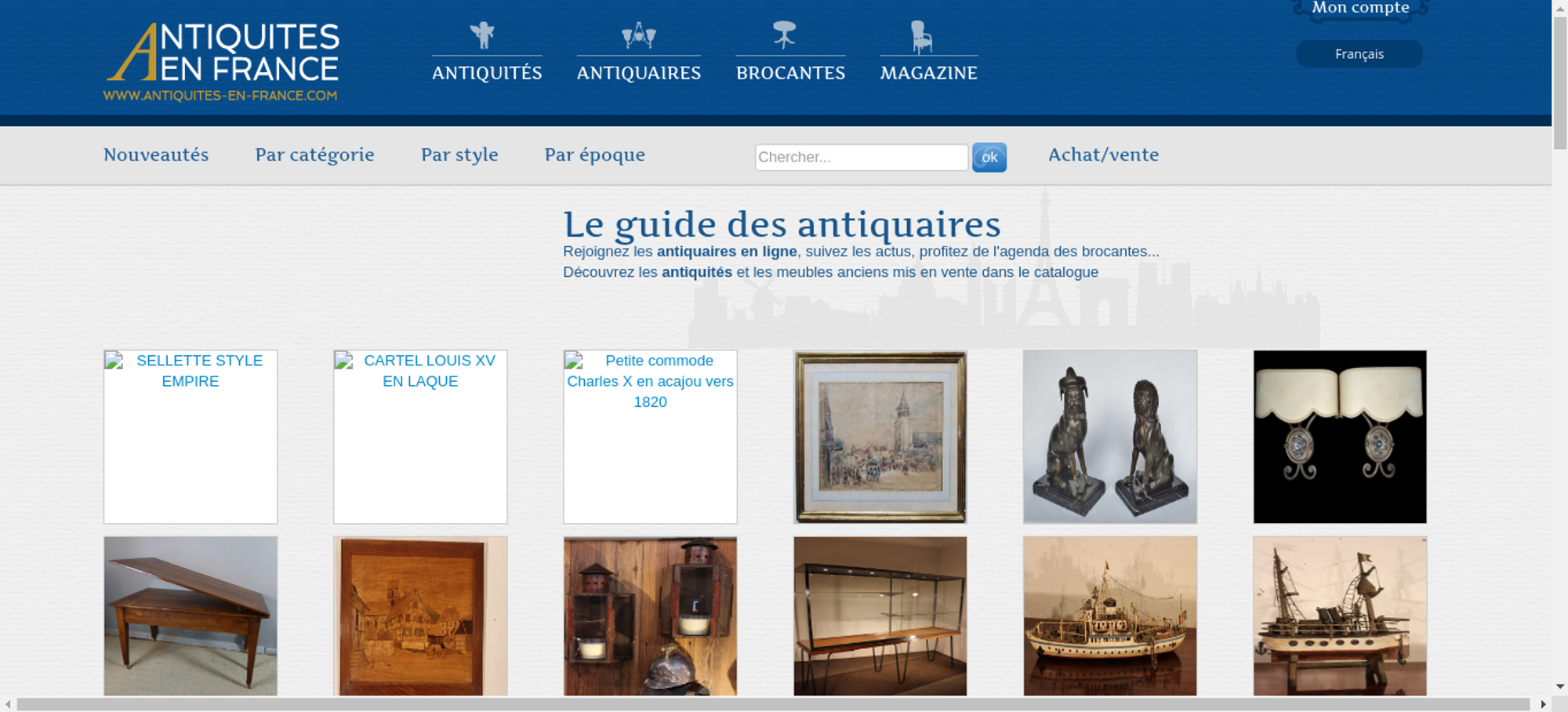
Task: Open the Mon compte link
Action: (1360, 9)
